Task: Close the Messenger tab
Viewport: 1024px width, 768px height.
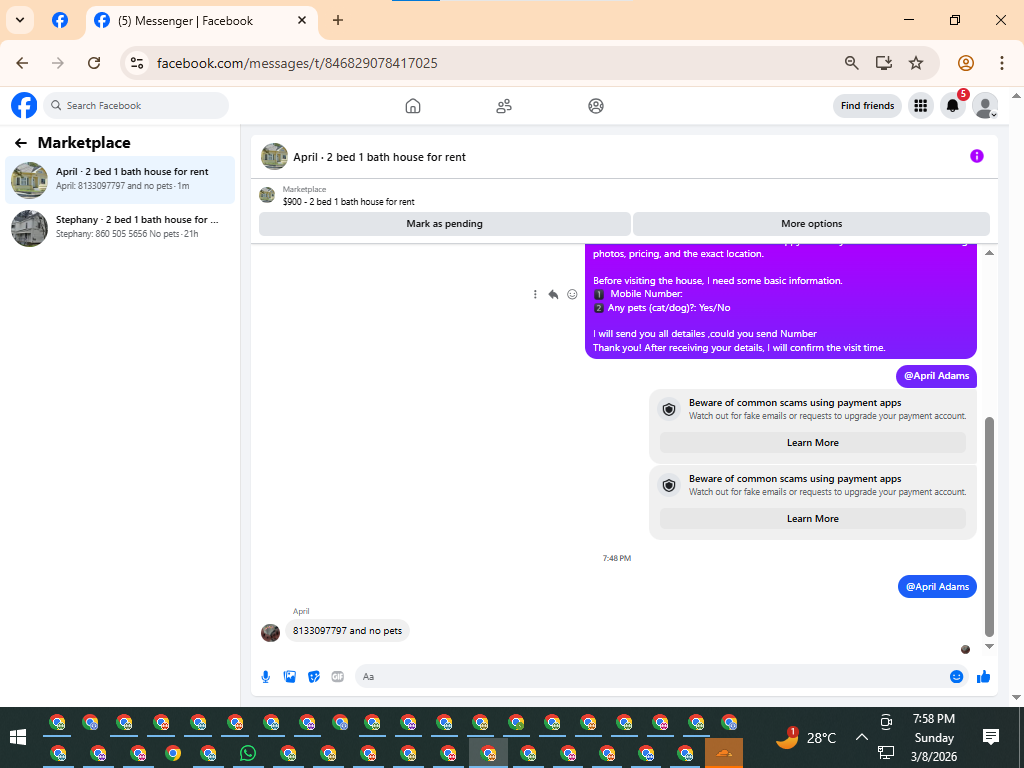Action: pyautogui.click(x=302, y=20)
